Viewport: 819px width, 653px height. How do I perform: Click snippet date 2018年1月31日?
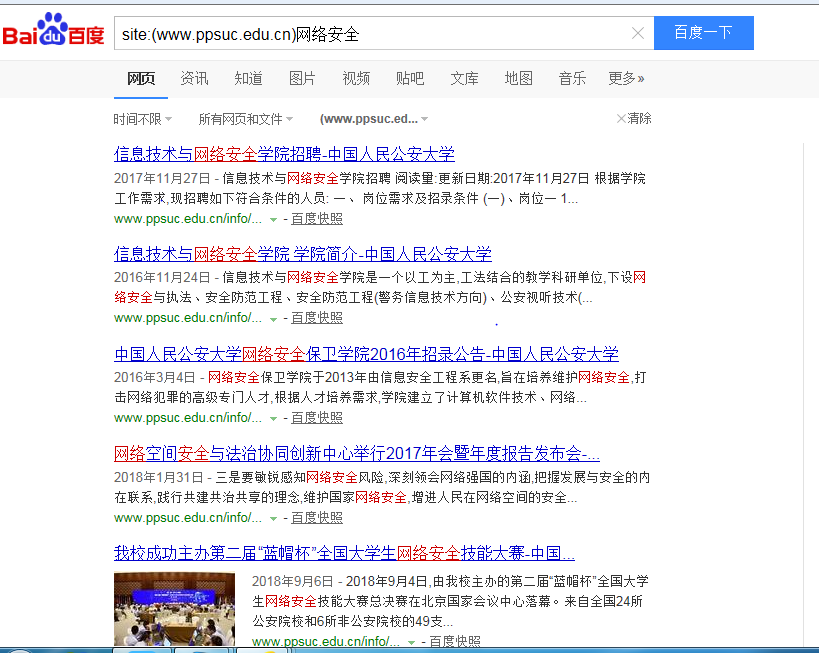coord(158,477)
